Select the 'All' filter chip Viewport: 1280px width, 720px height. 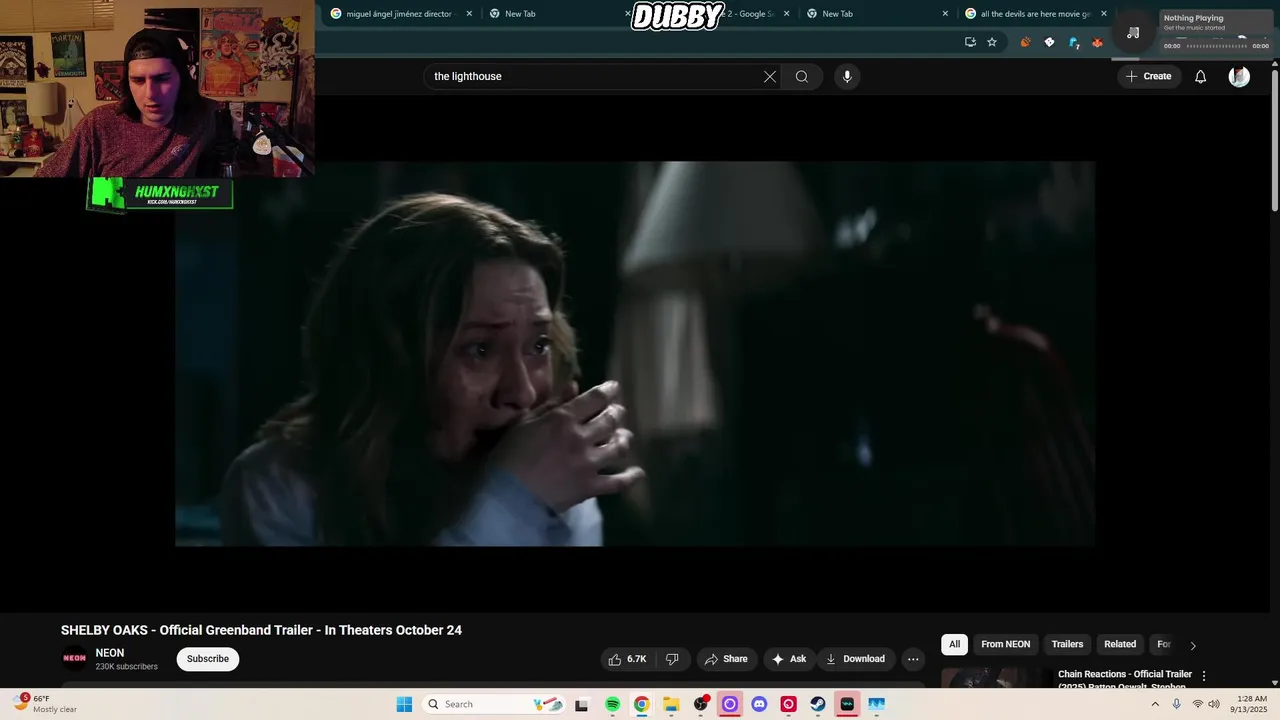point(954,644)
